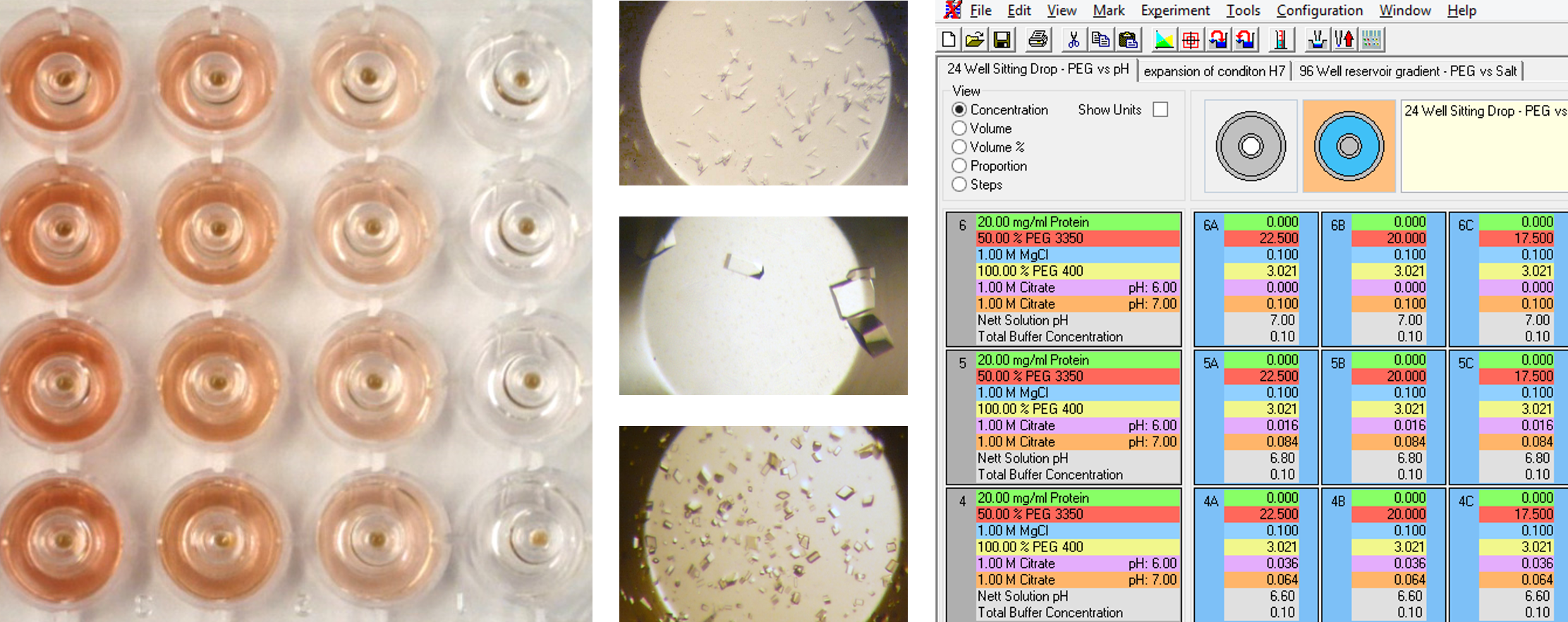Select the blue well diagram on orange
1568x622 pixels.
tap(1349, 146)
